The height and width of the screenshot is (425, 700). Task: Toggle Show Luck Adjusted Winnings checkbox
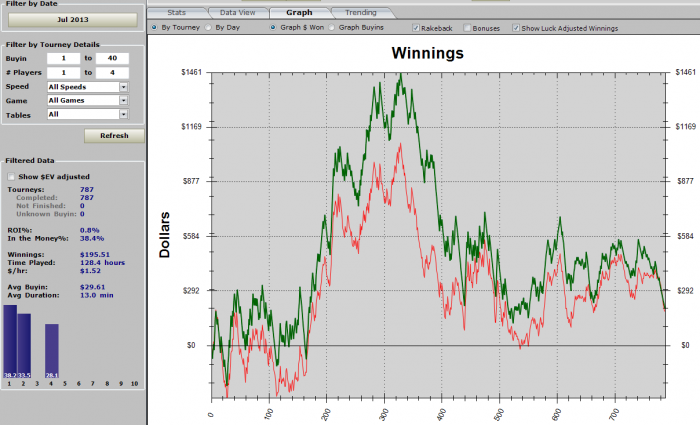click(516, 28)
